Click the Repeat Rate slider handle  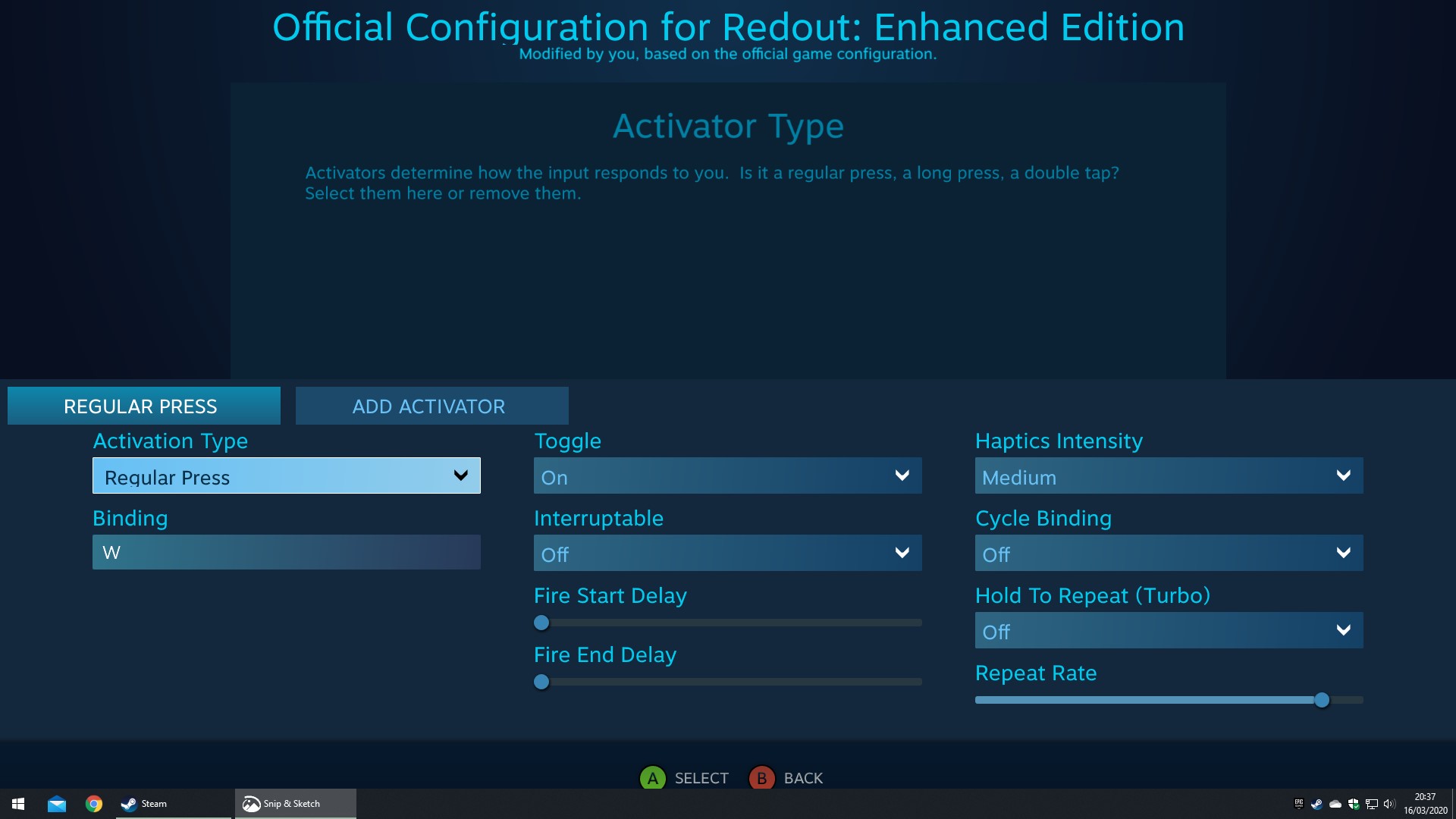pos(1322,700)
